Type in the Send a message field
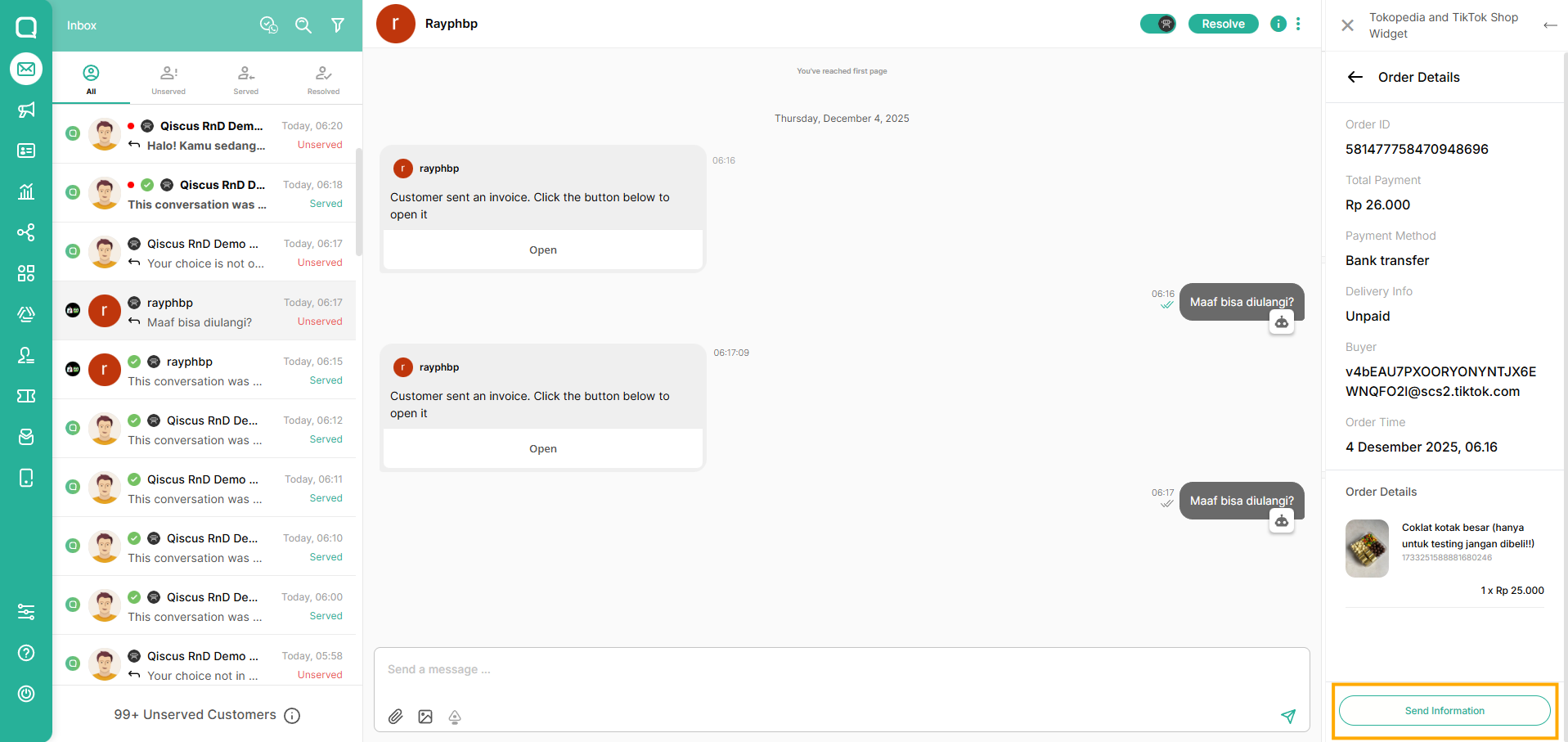 (x=818, y=669)
